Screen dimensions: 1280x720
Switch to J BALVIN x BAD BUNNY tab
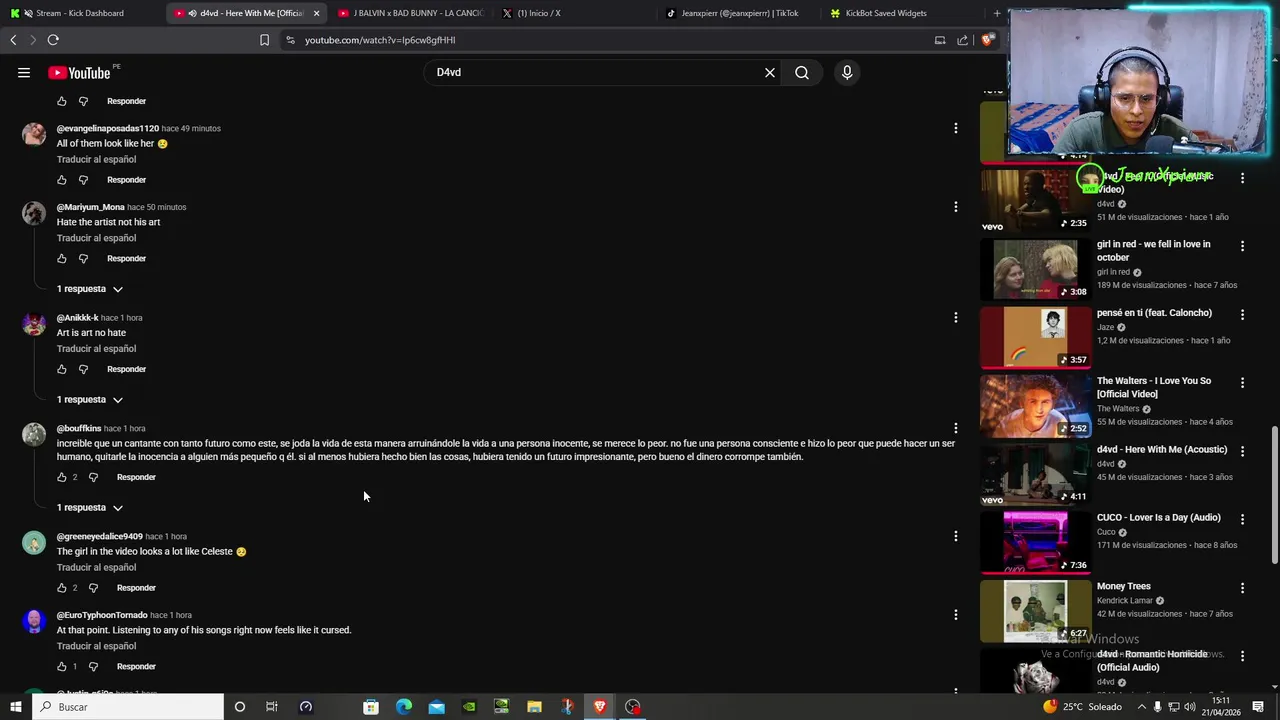(410, 13)
